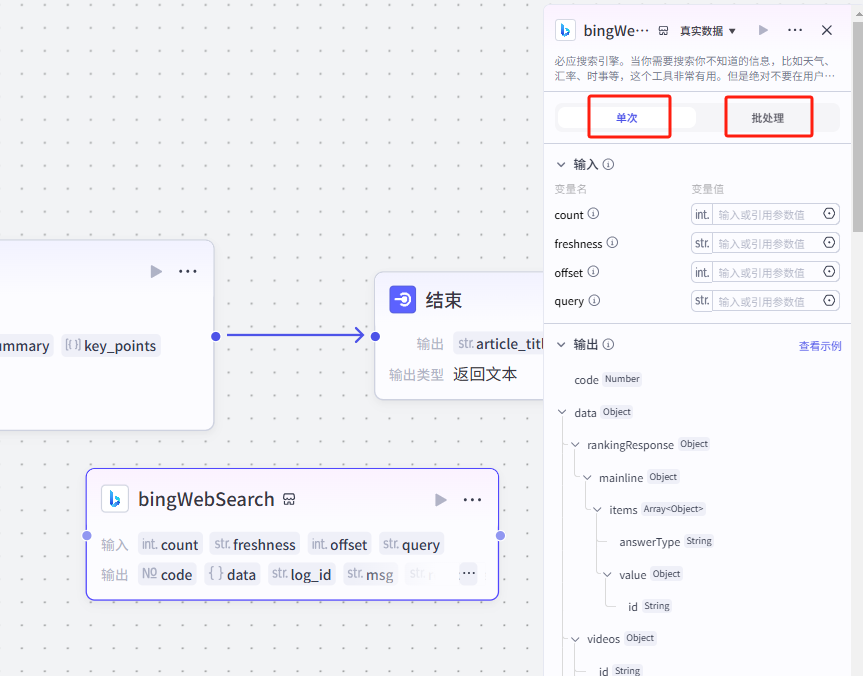
Task: Collapse the 输出 section
Action: [x=561, y=345]
